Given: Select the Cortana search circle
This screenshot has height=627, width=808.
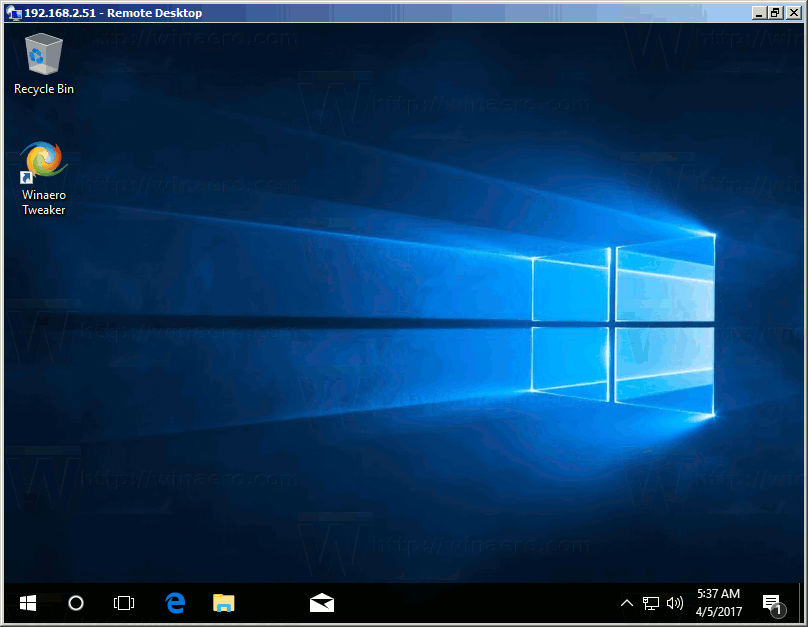Looking at the screenshot, I should coord(75,603).
